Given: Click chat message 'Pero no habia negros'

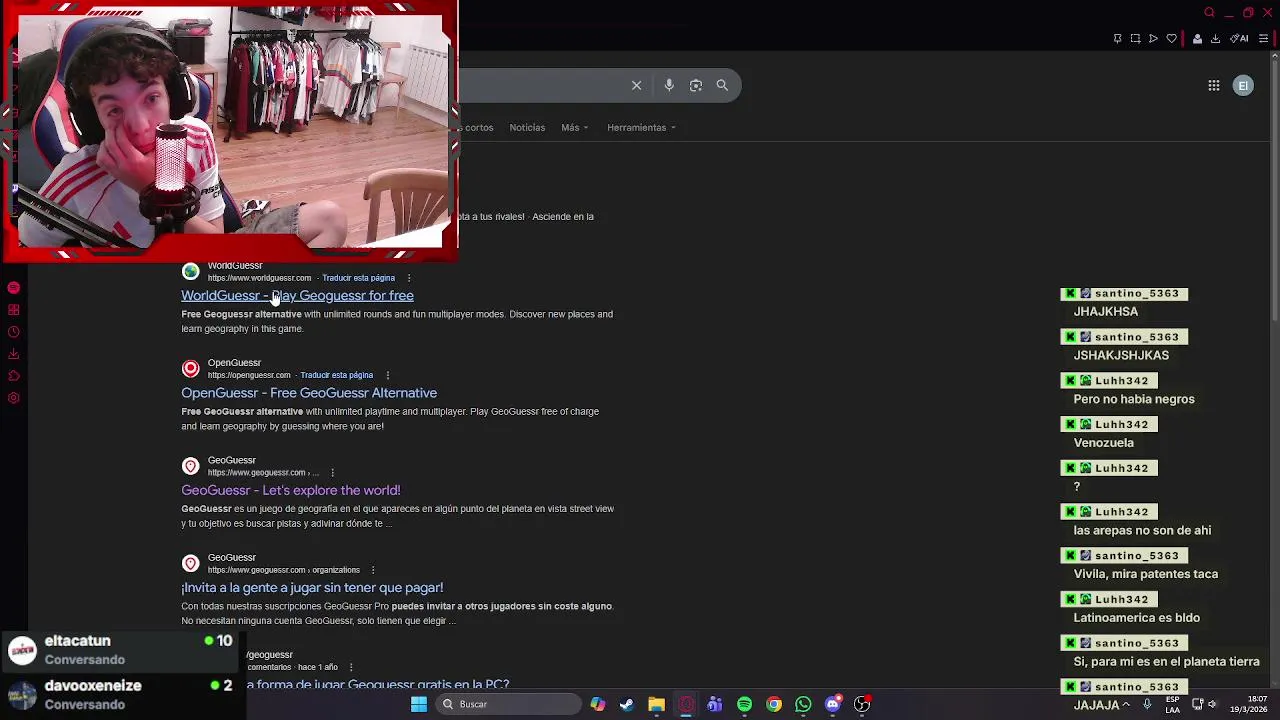Looking at the screenshot, I should coord(1134,399).
